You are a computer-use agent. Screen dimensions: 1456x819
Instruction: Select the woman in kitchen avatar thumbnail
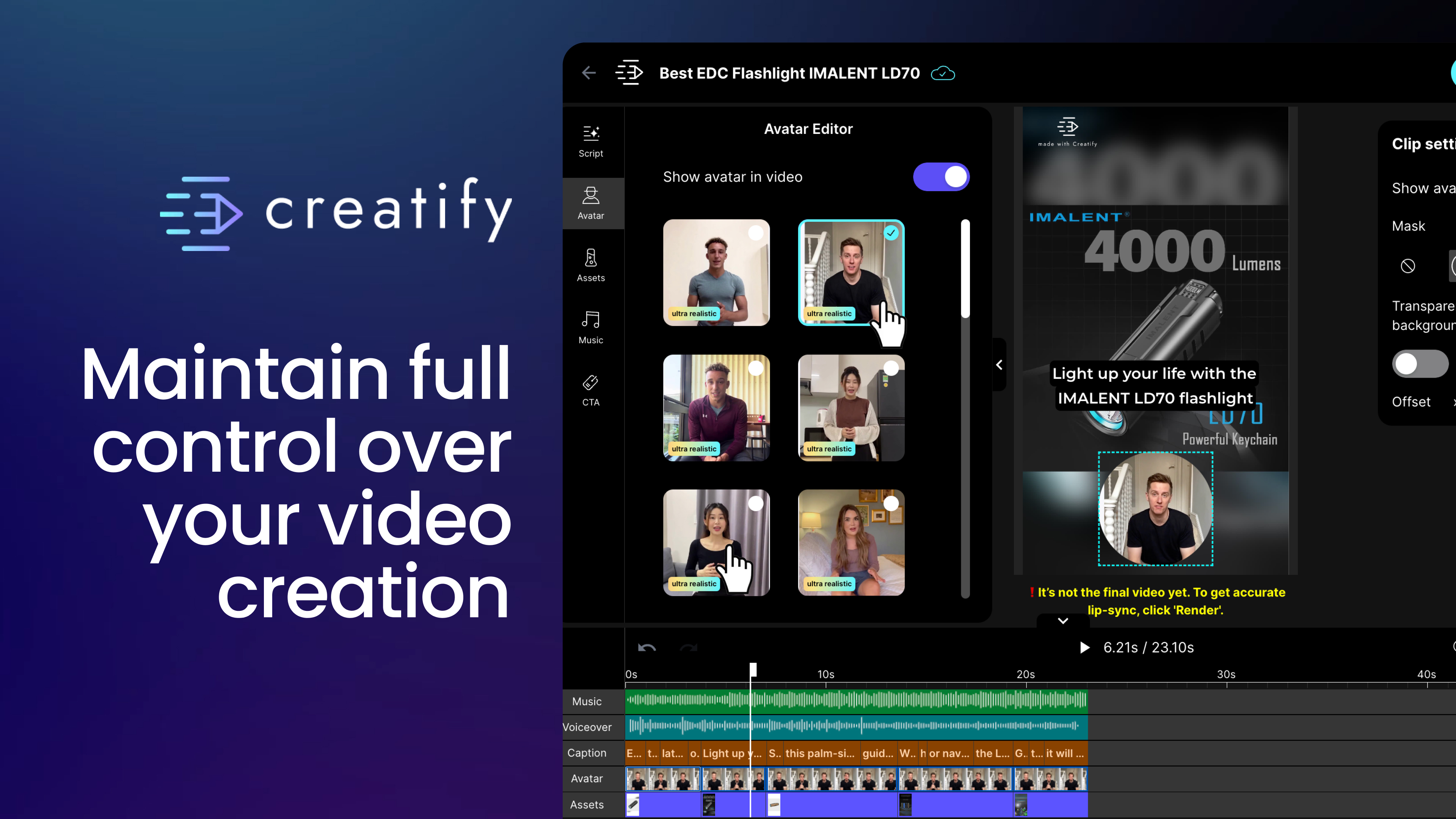[851, 408]
